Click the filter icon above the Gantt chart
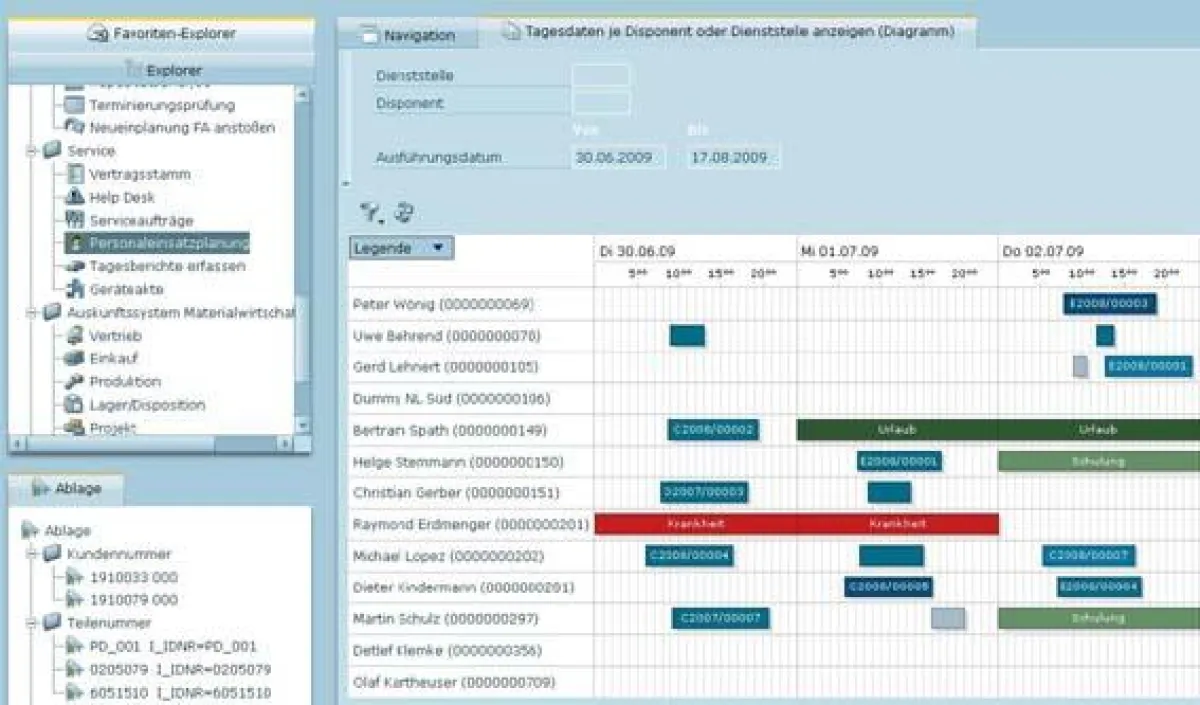Screen dimensions: 1200x705 tap(368, 209)
